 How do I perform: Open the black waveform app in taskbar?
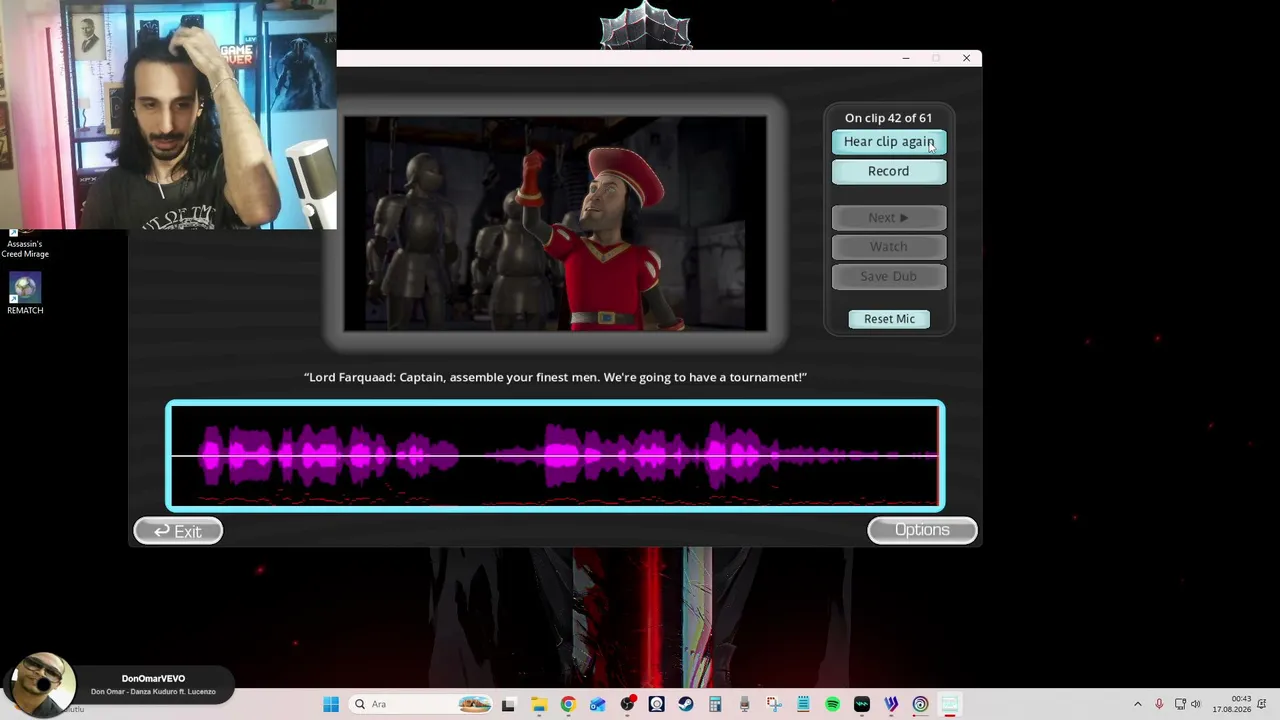(862, 704)
